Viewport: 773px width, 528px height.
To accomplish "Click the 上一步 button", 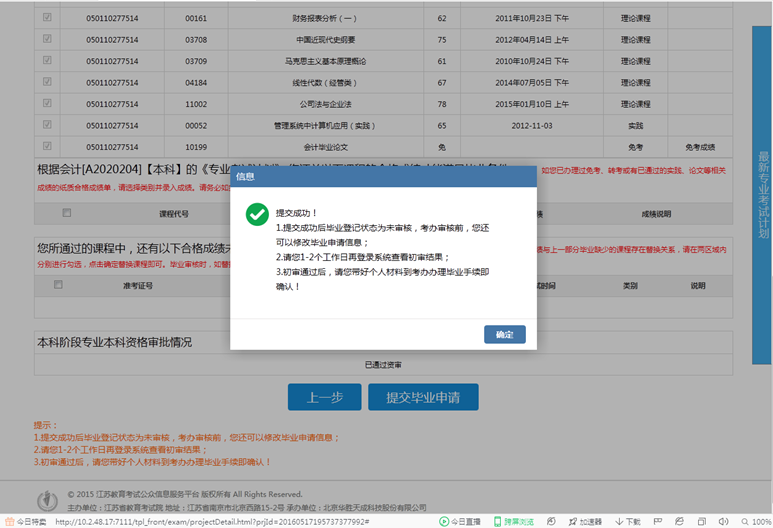I will click(x=324, y=397).
